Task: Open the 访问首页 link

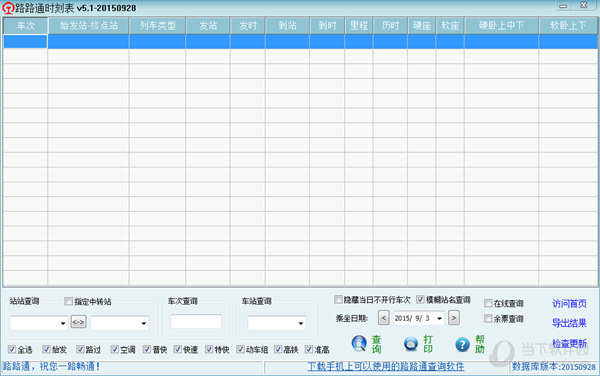Action: point(569,304)
